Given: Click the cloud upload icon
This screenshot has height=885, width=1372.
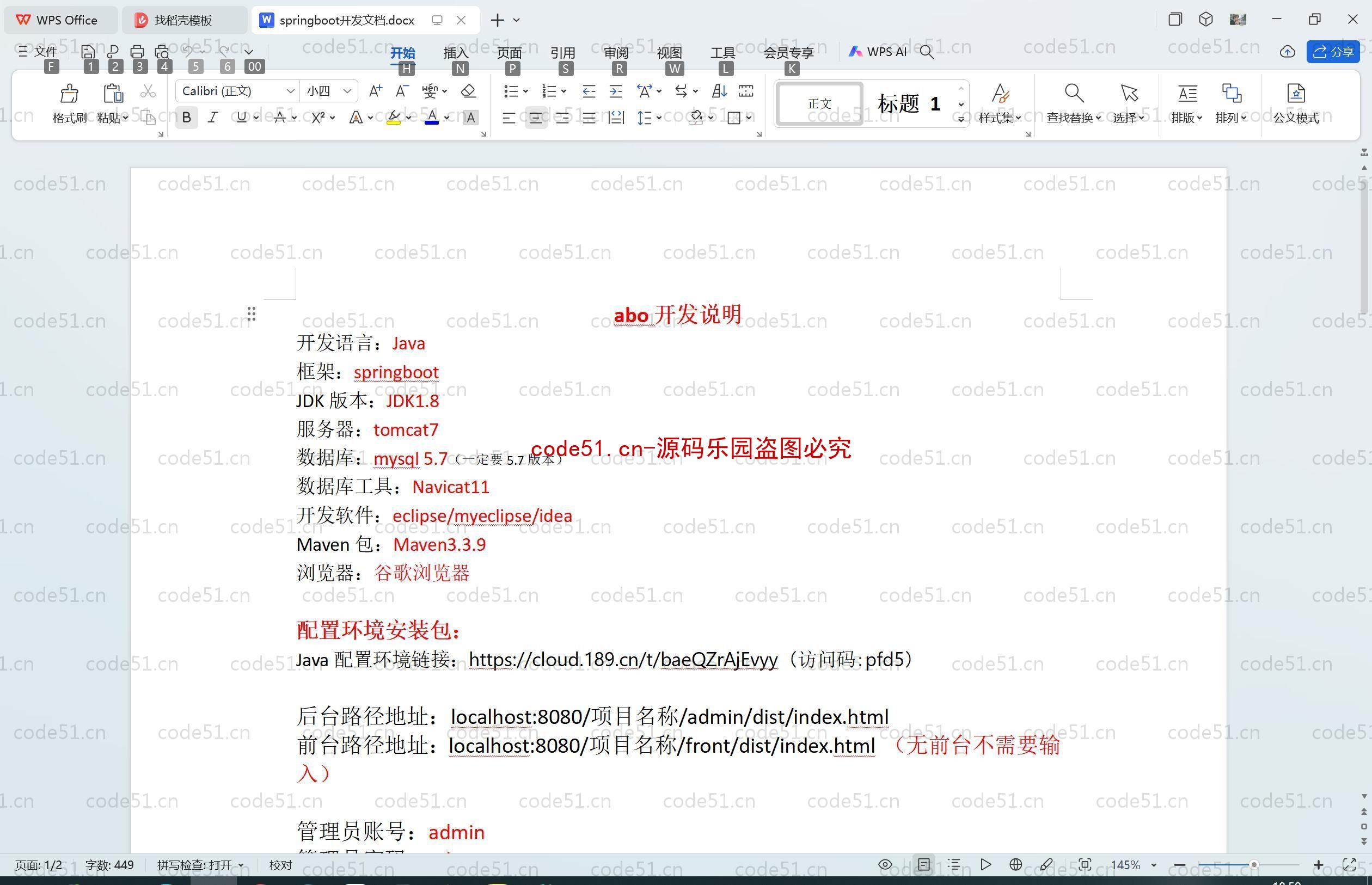Looking at the screenshot, I should click(x=1288, y=52).
